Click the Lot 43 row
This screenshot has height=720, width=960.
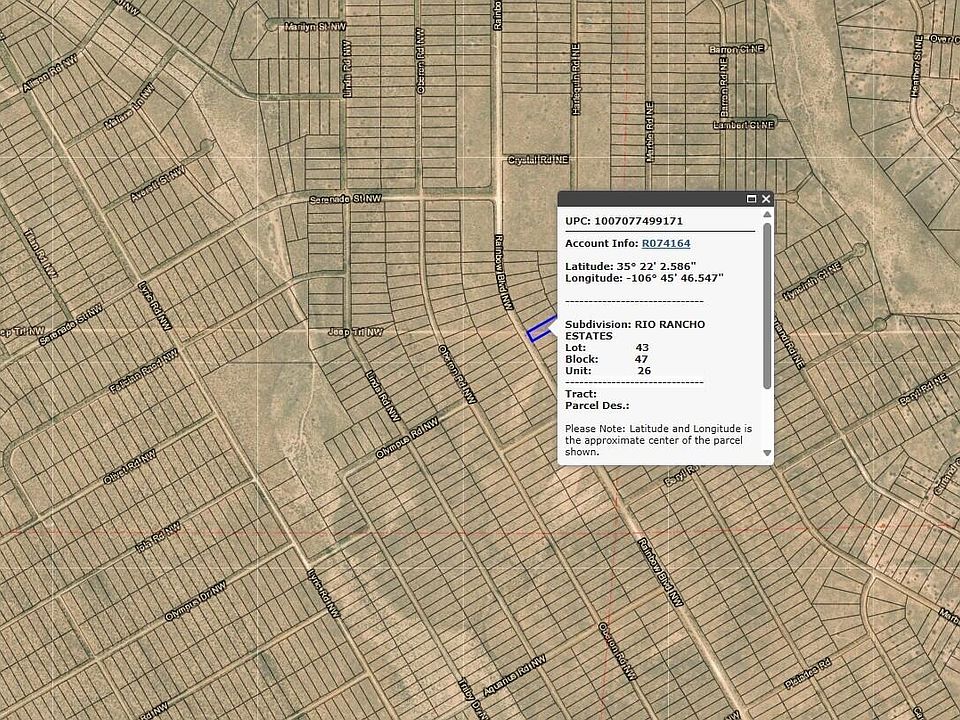607,348
